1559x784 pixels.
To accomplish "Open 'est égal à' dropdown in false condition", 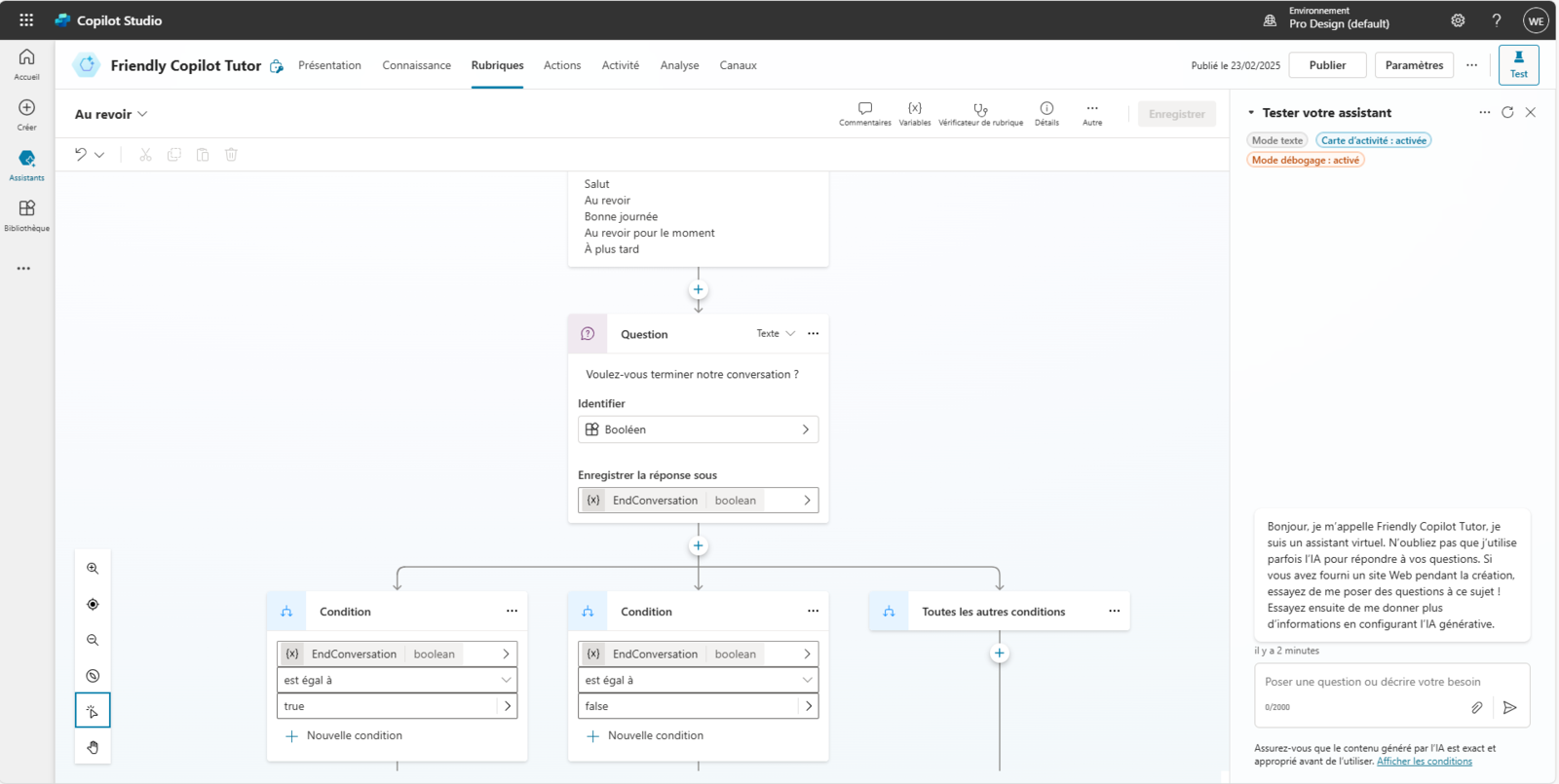I will 698,680.
